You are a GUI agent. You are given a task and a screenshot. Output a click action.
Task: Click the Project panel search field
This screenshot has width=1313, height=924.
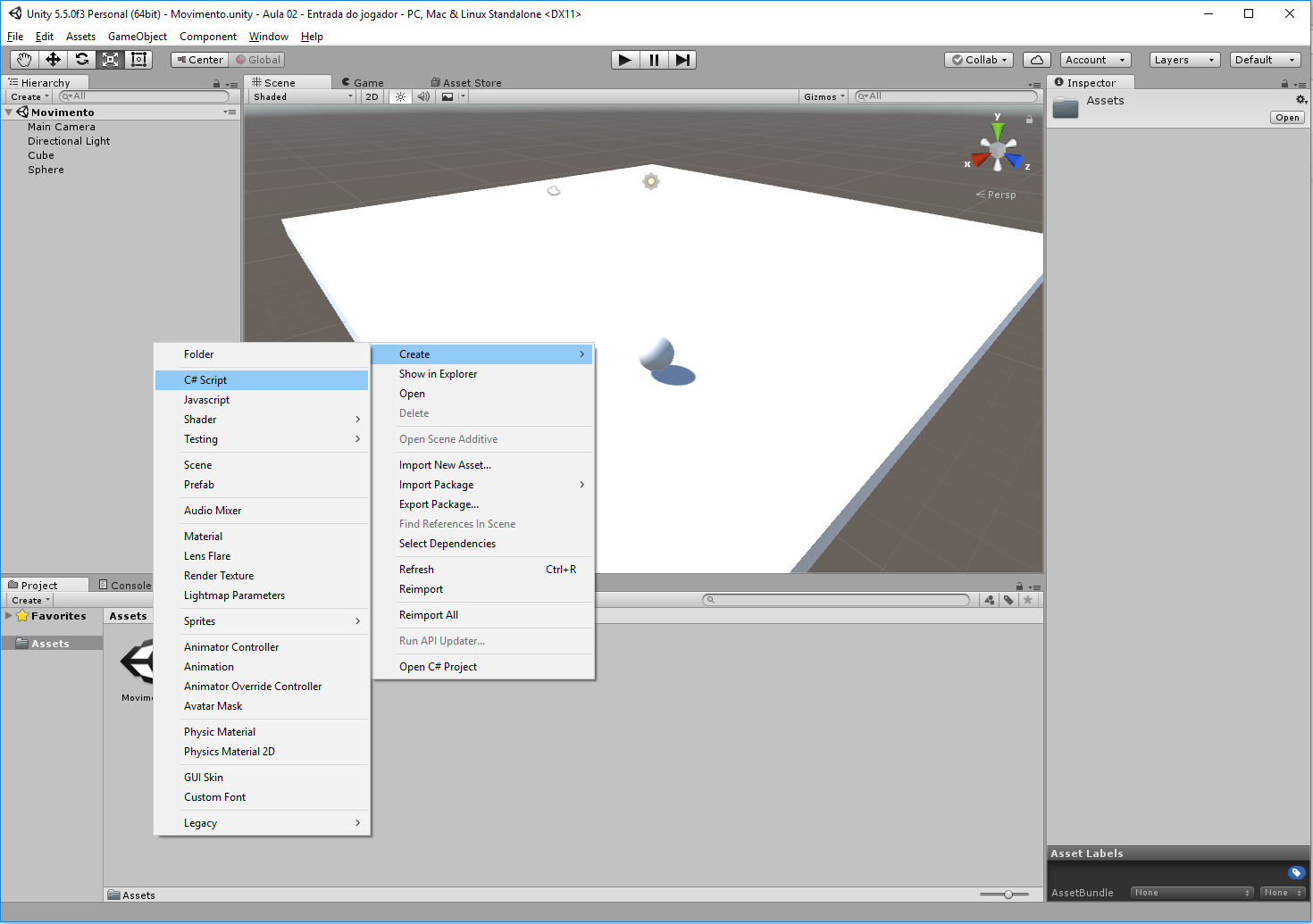pos(836,600)
